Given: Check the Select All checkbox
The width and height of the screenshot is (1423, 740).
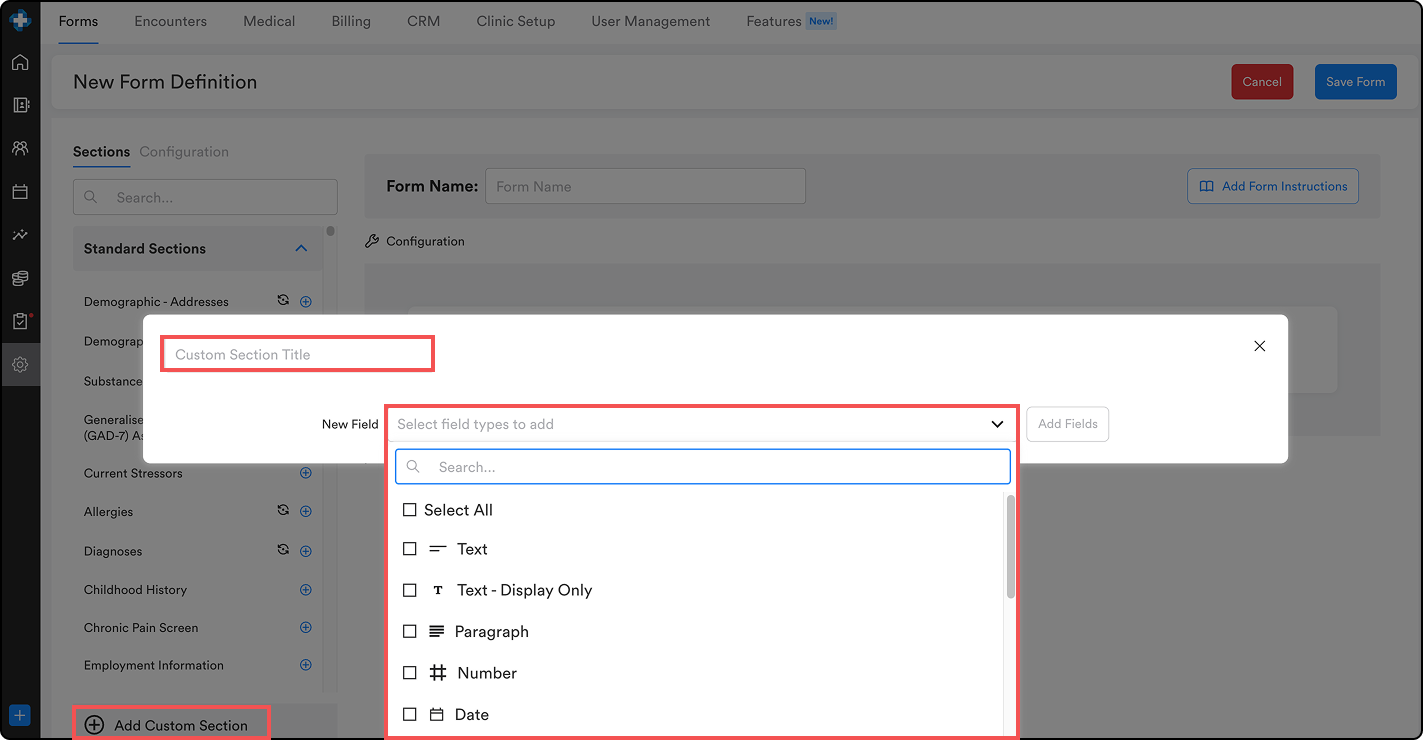Looking at the screenshot, I should pyautogui.click(x=410, y=510).
